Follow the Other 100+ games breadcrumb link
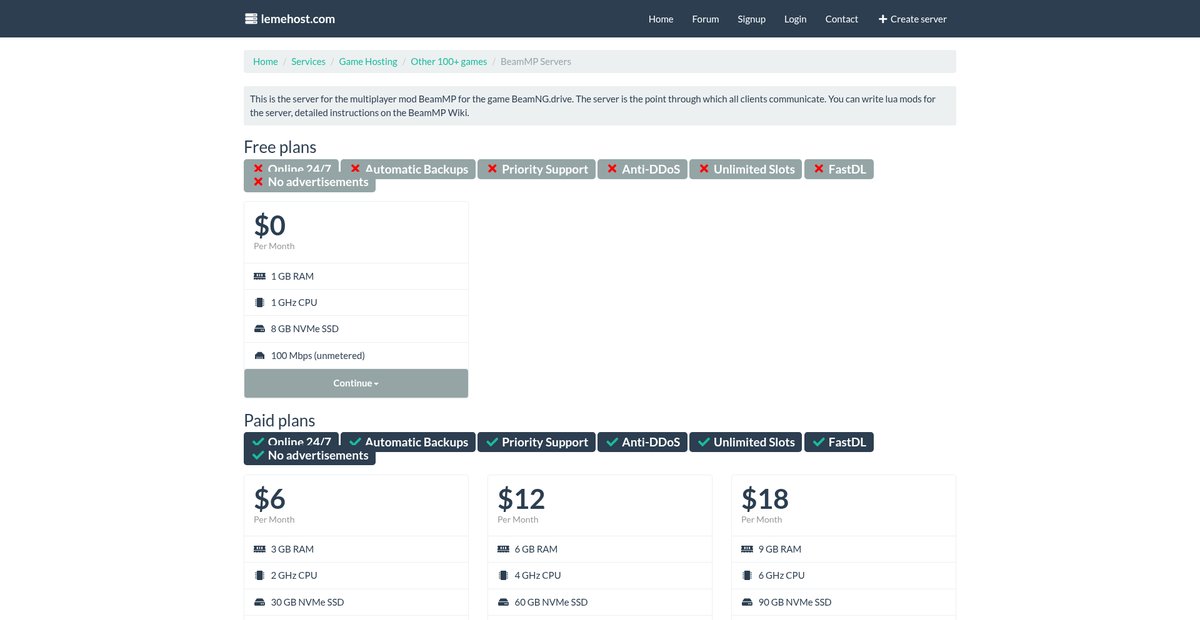 click(x=449, y=62)
